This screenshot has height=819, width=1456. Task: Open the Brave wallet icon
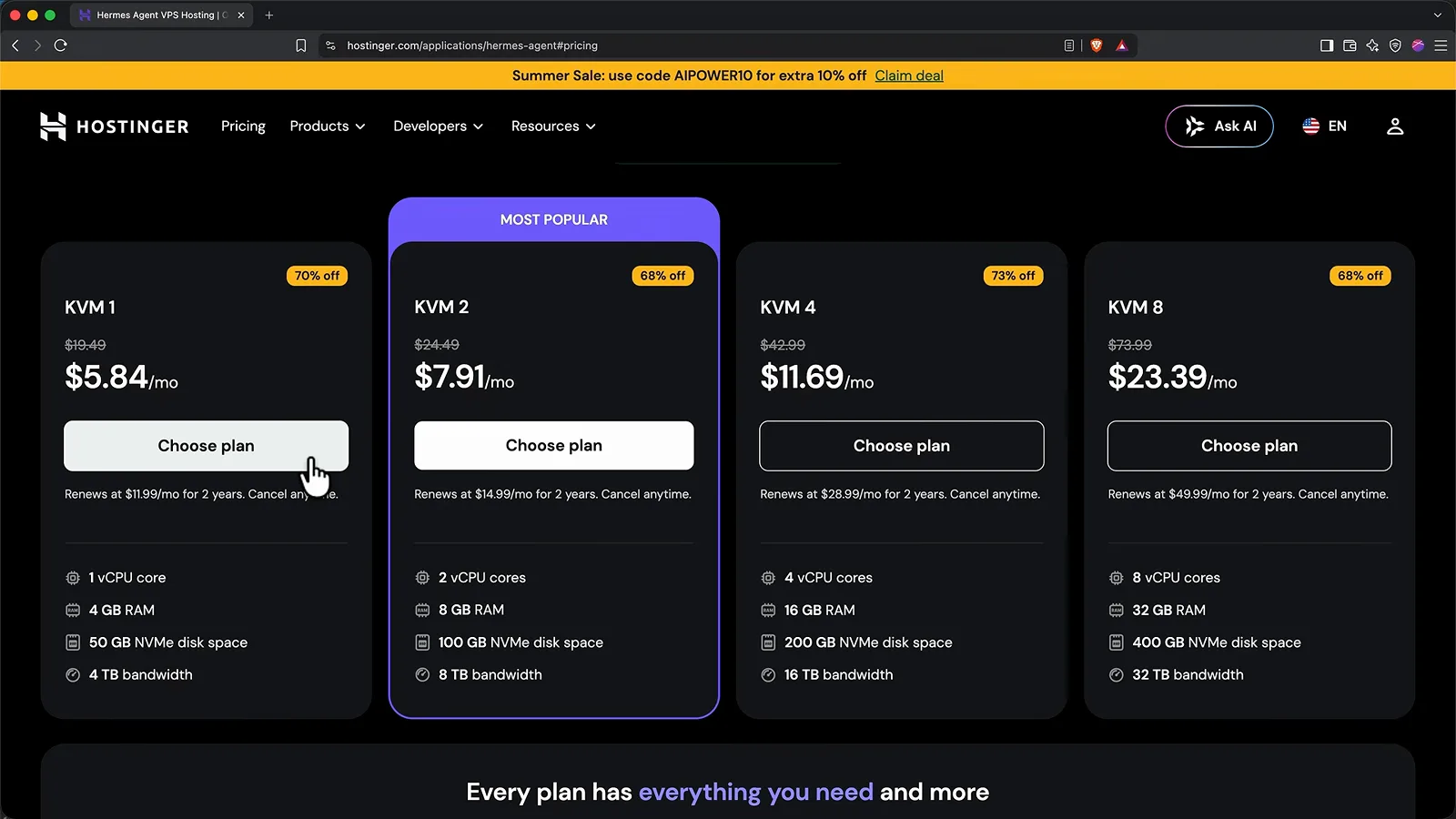pos(1350,45)
